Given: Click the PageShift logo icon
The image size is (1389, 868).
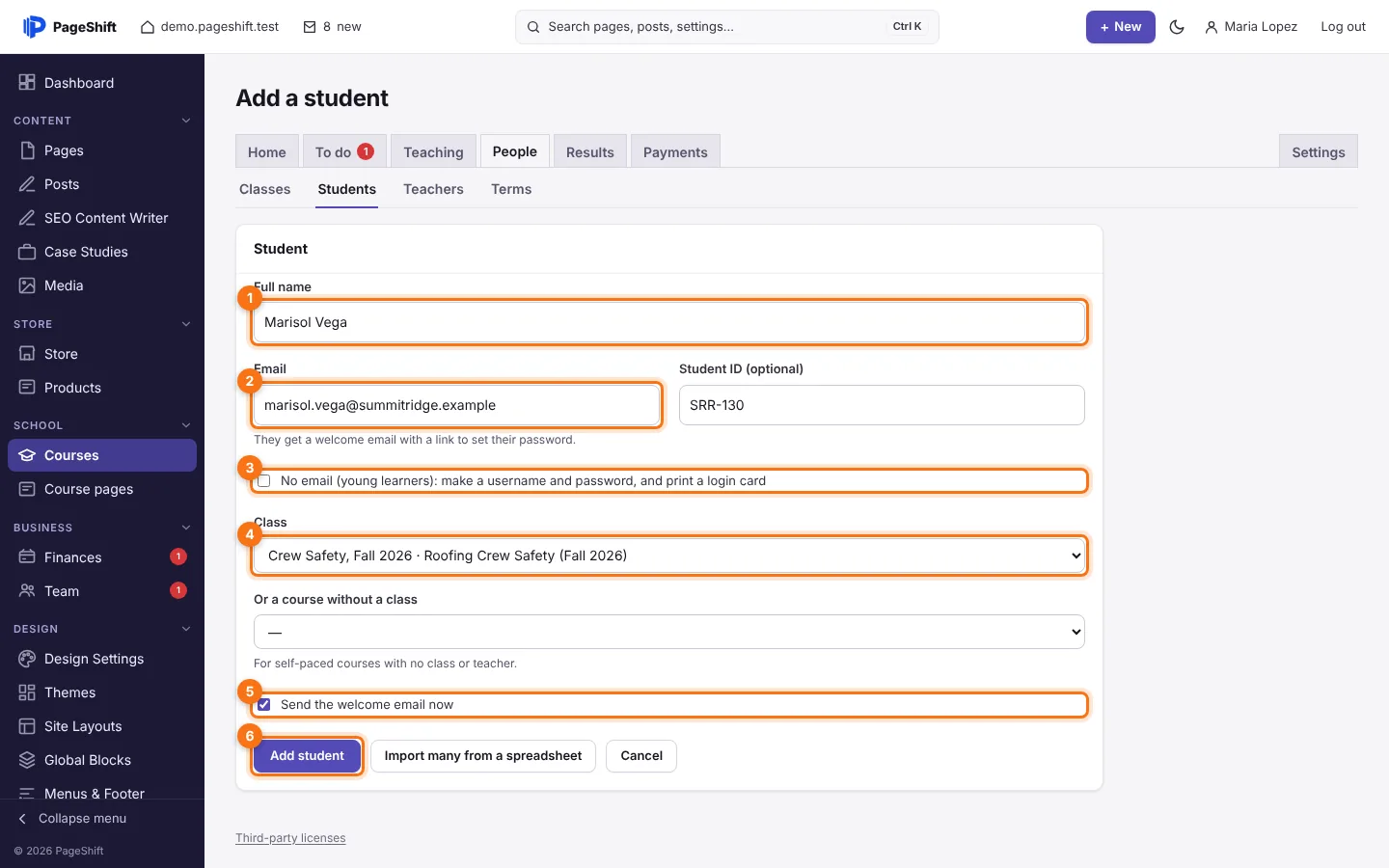Looking at the screenshot, I should click(34, 27).
